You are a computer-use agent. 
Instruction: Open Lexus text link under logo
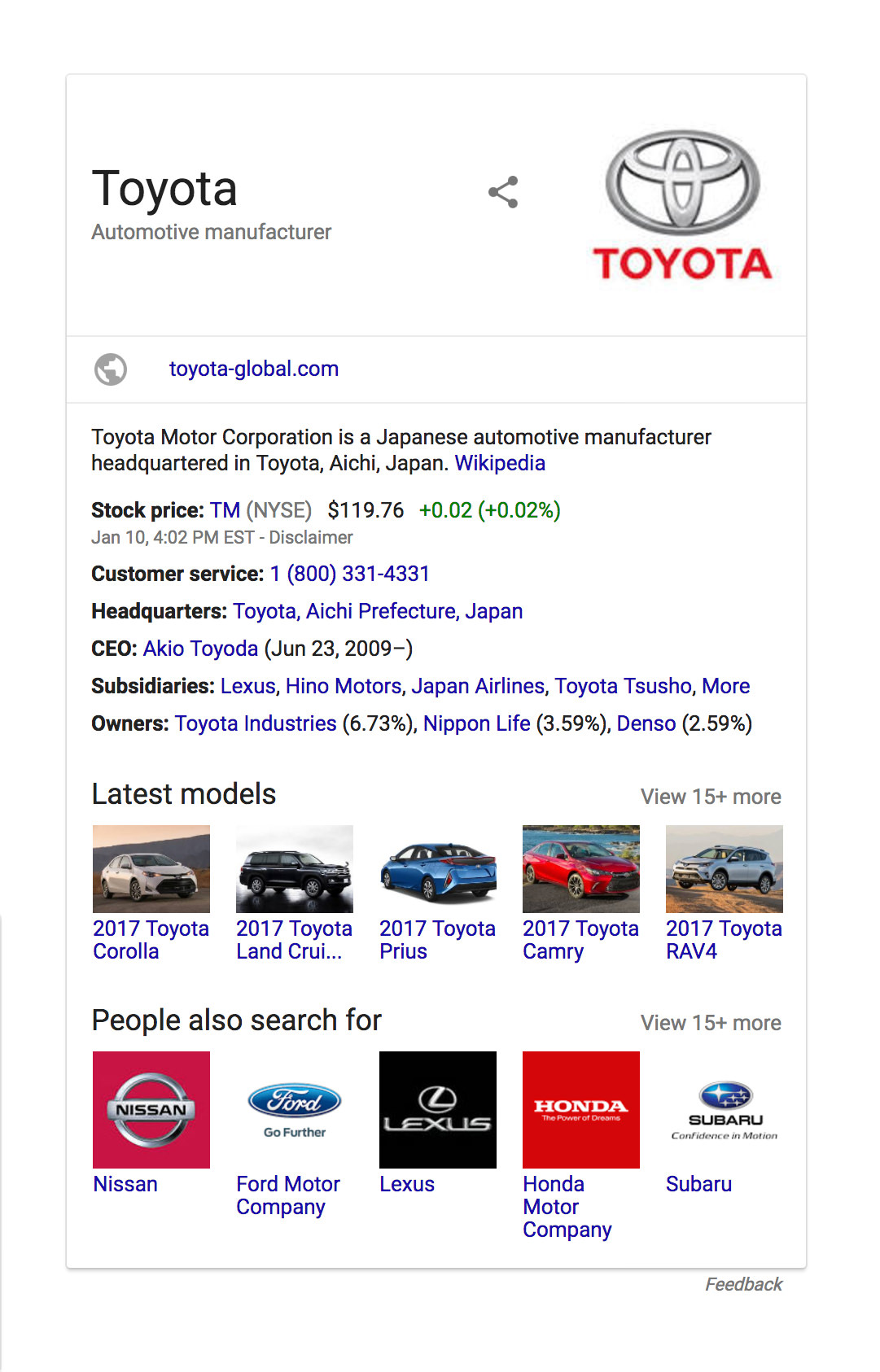[407, 1184]
